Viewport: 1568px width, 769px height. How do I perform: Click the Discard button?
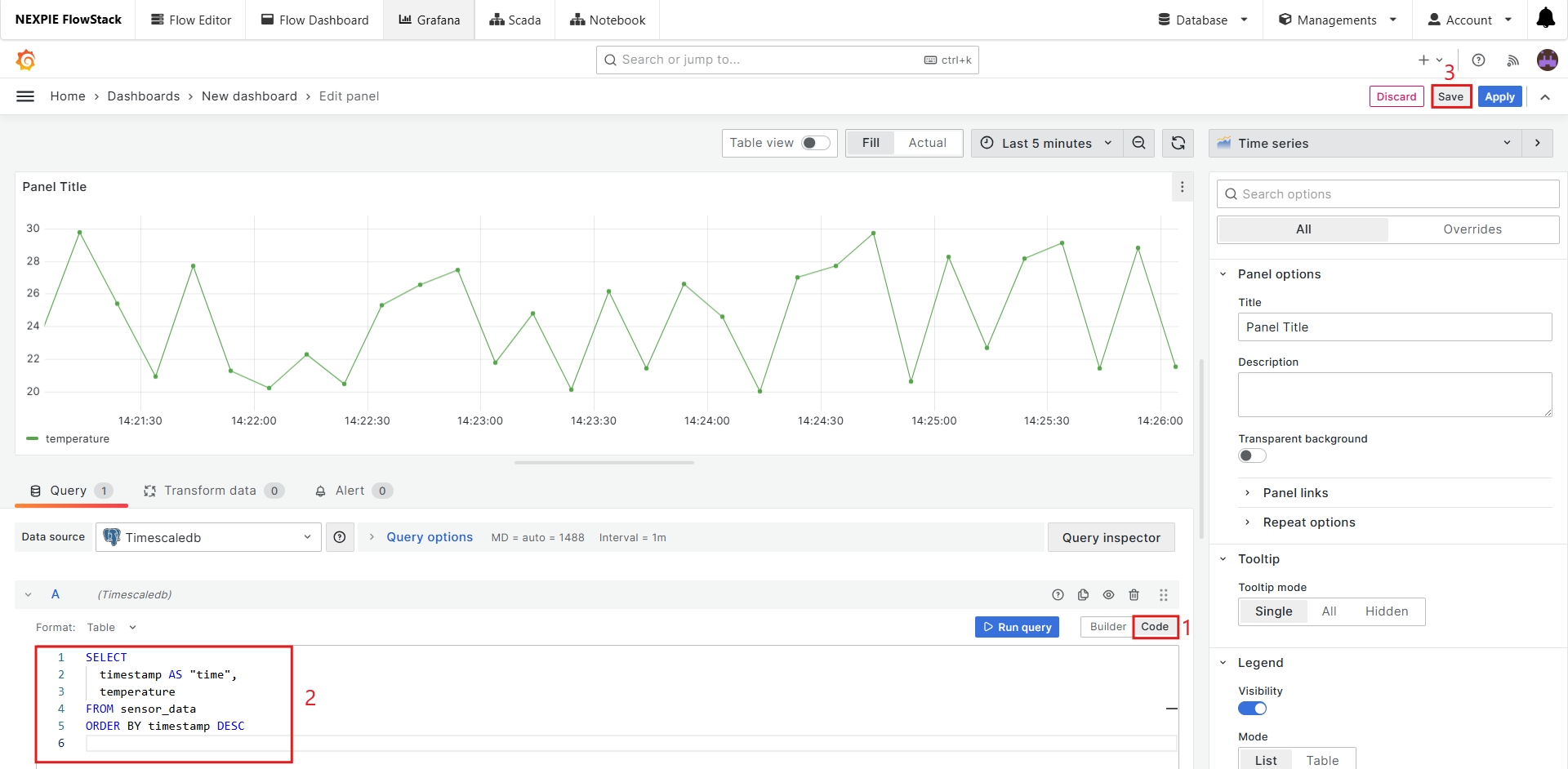coord(1396,96)
